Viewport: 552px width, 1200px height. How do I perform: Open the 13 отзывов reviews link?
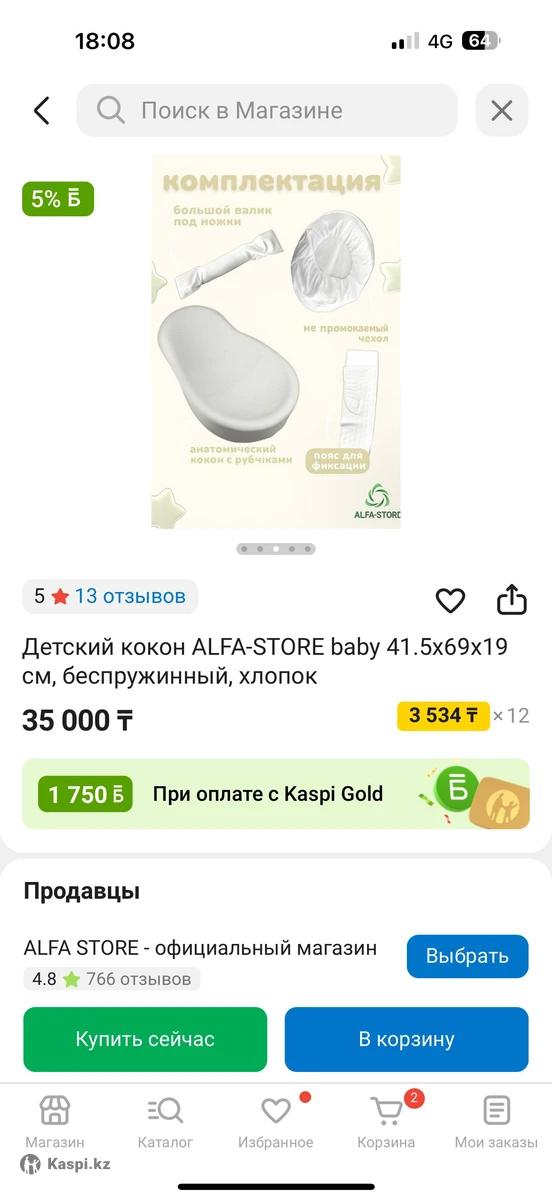tap(130, 596)
